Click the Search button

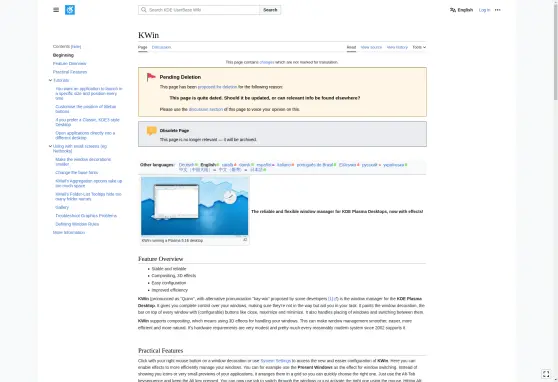270,10
